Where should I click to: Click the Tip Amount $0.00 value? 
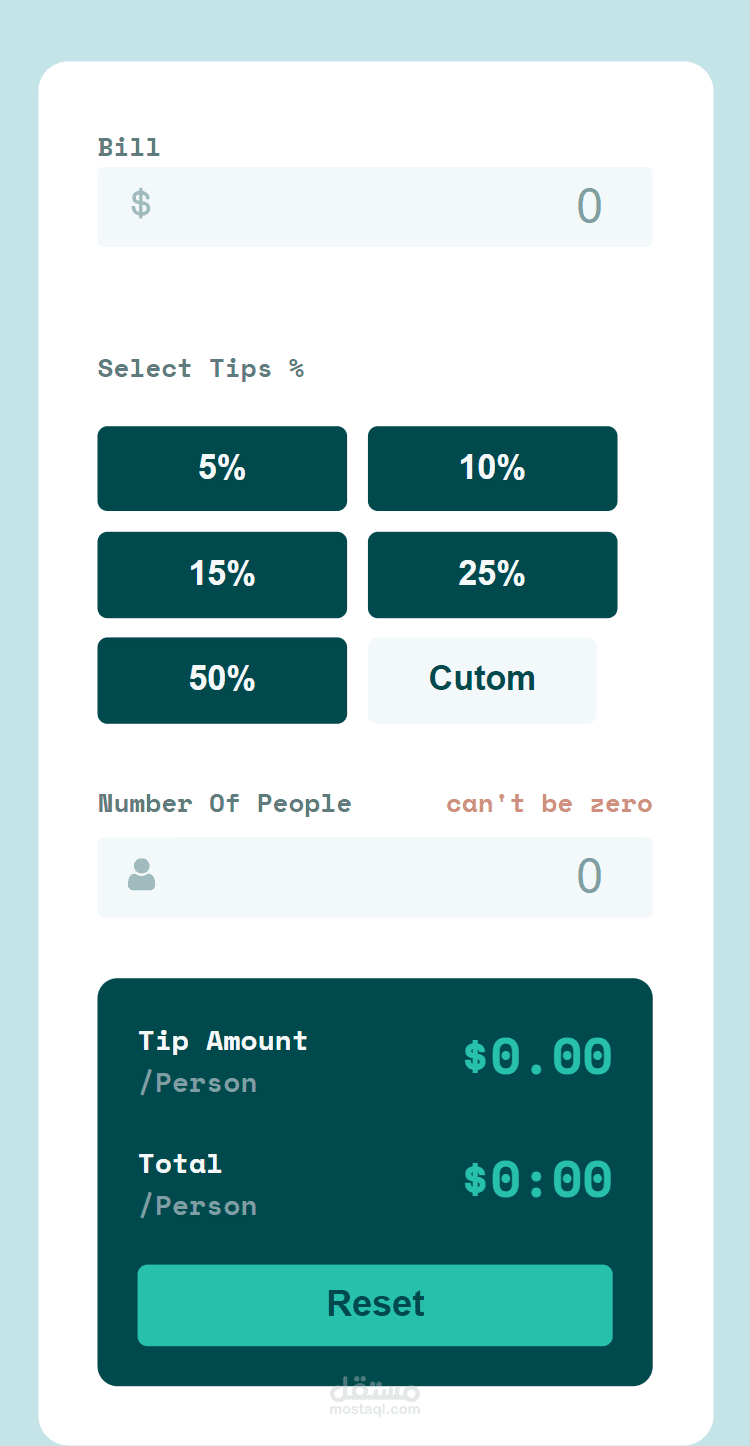tap(537, 1058)
